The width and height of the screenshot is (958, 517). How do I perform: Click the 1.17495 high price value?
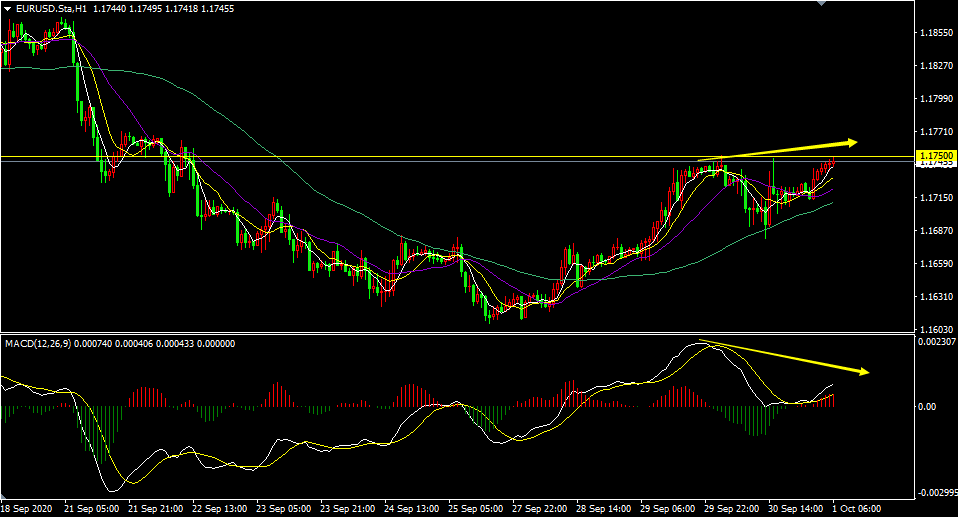145,9
